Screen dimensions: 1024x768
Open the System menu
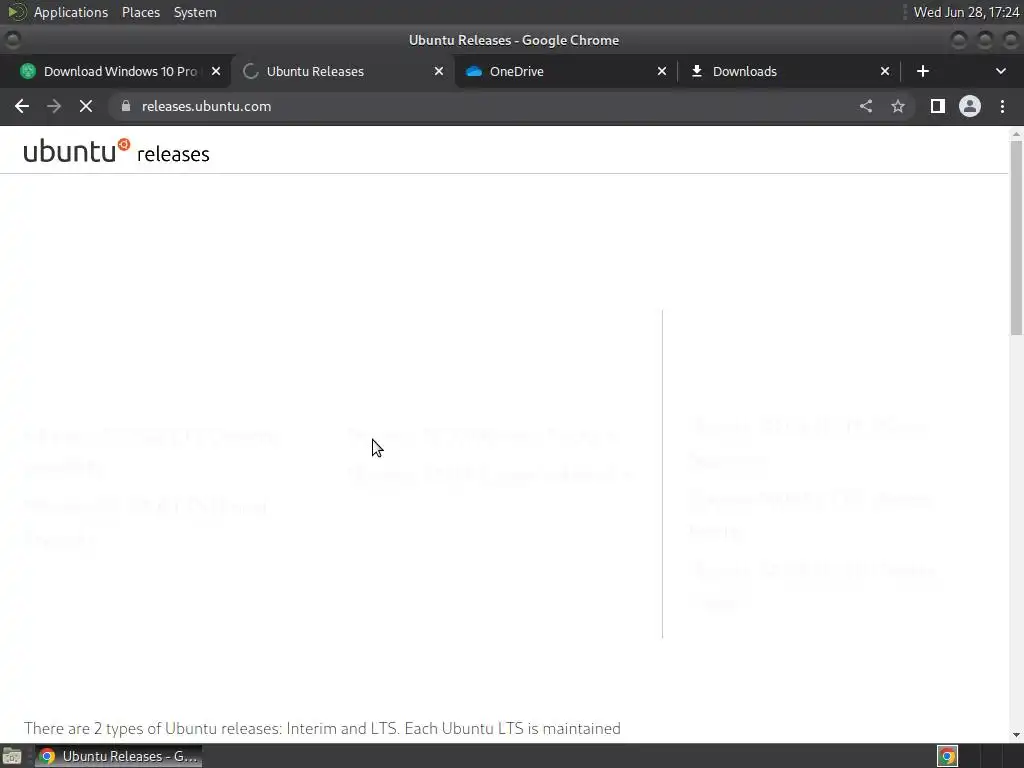pos(195,12)
